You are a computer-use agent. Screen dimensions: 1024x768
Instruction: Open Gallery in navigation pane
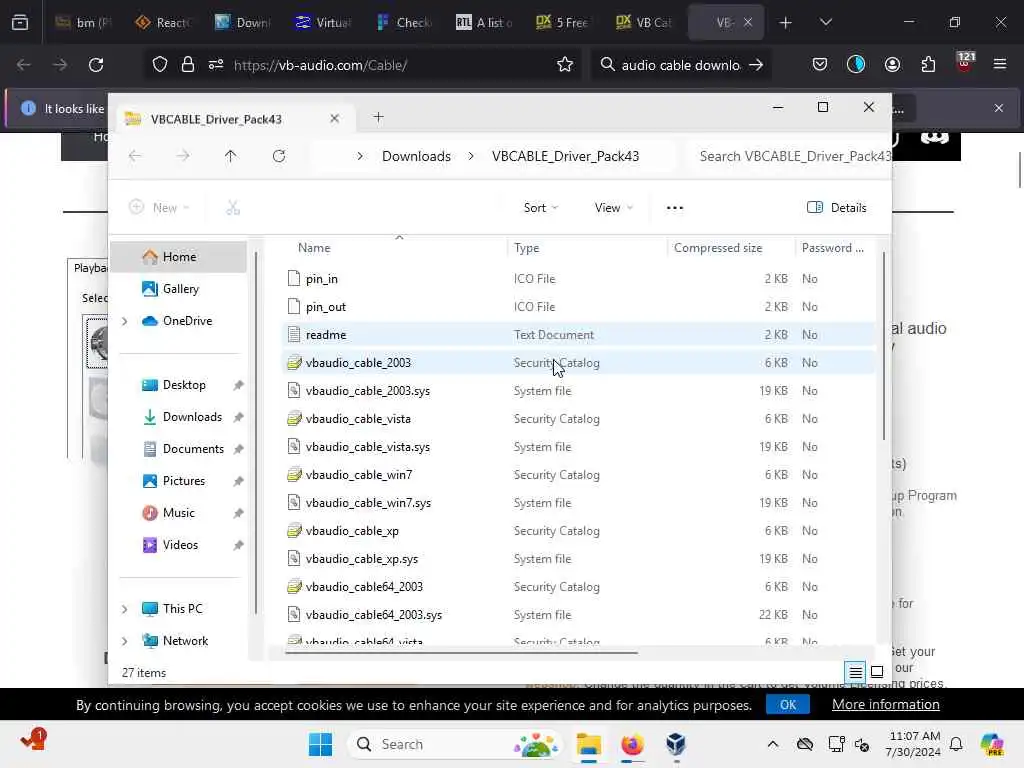pos(179,289)
